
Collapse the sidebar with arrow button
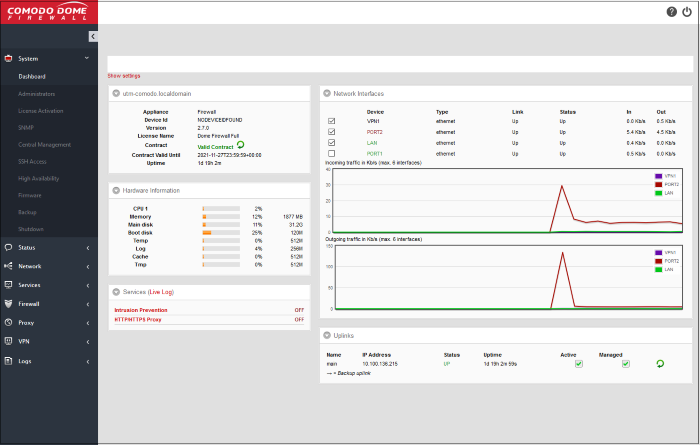click(x=93, y=36)
